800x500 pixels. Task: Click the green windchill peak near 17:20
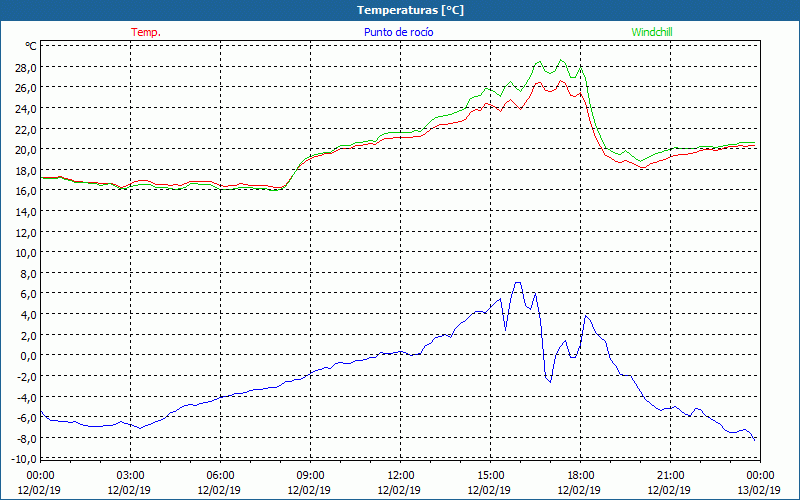coord(561,60)
